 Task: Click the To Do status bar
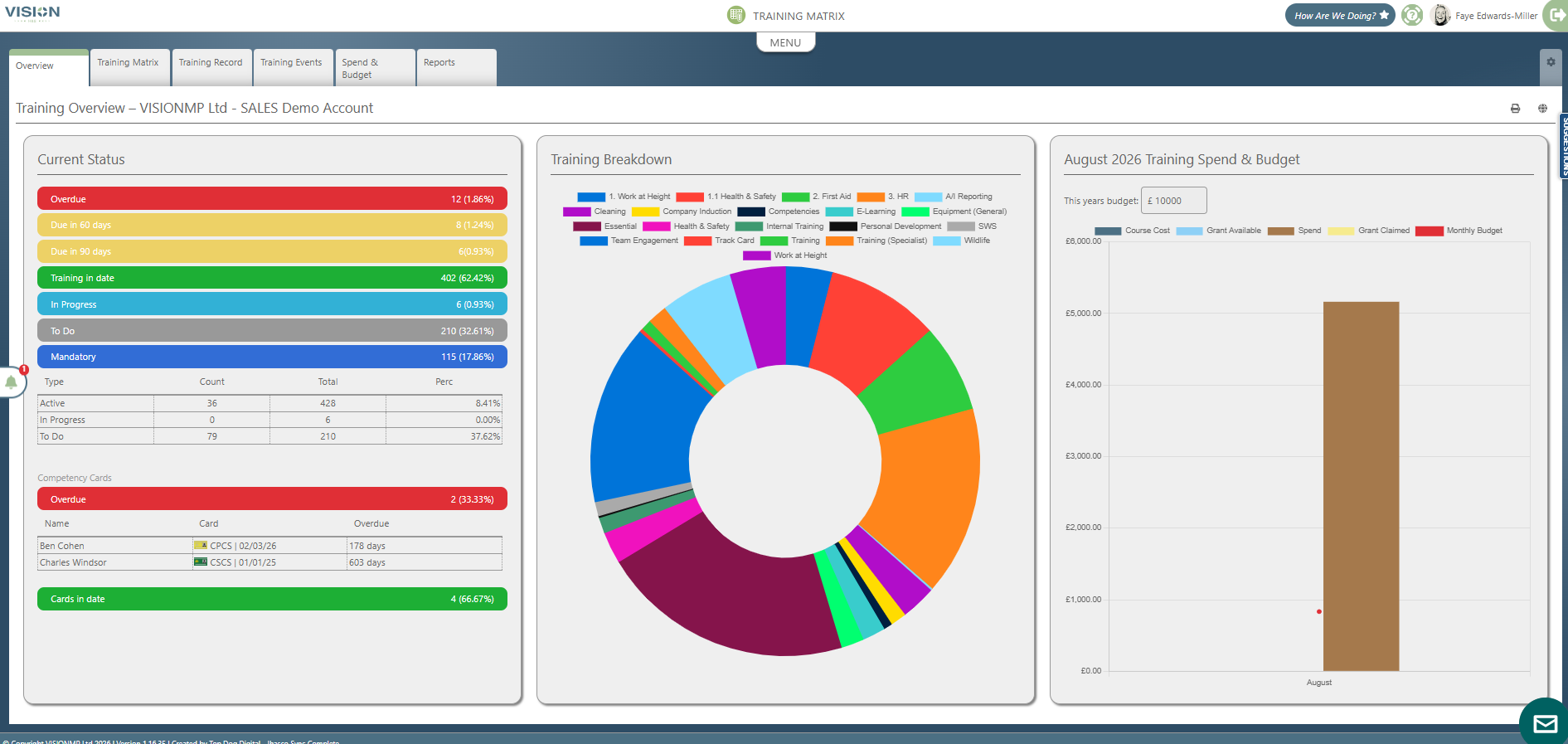(272, 331)
